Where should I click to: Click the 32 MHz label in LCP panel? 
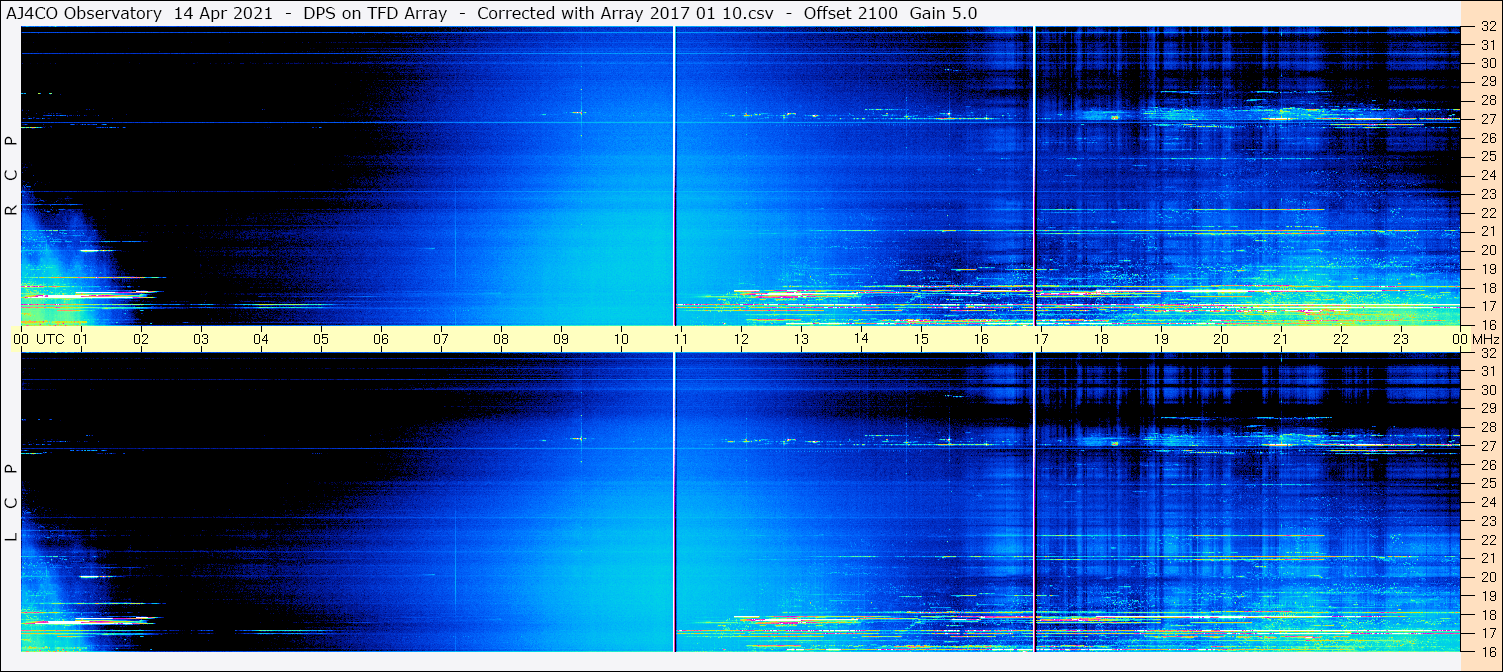tap(1488, 353)
